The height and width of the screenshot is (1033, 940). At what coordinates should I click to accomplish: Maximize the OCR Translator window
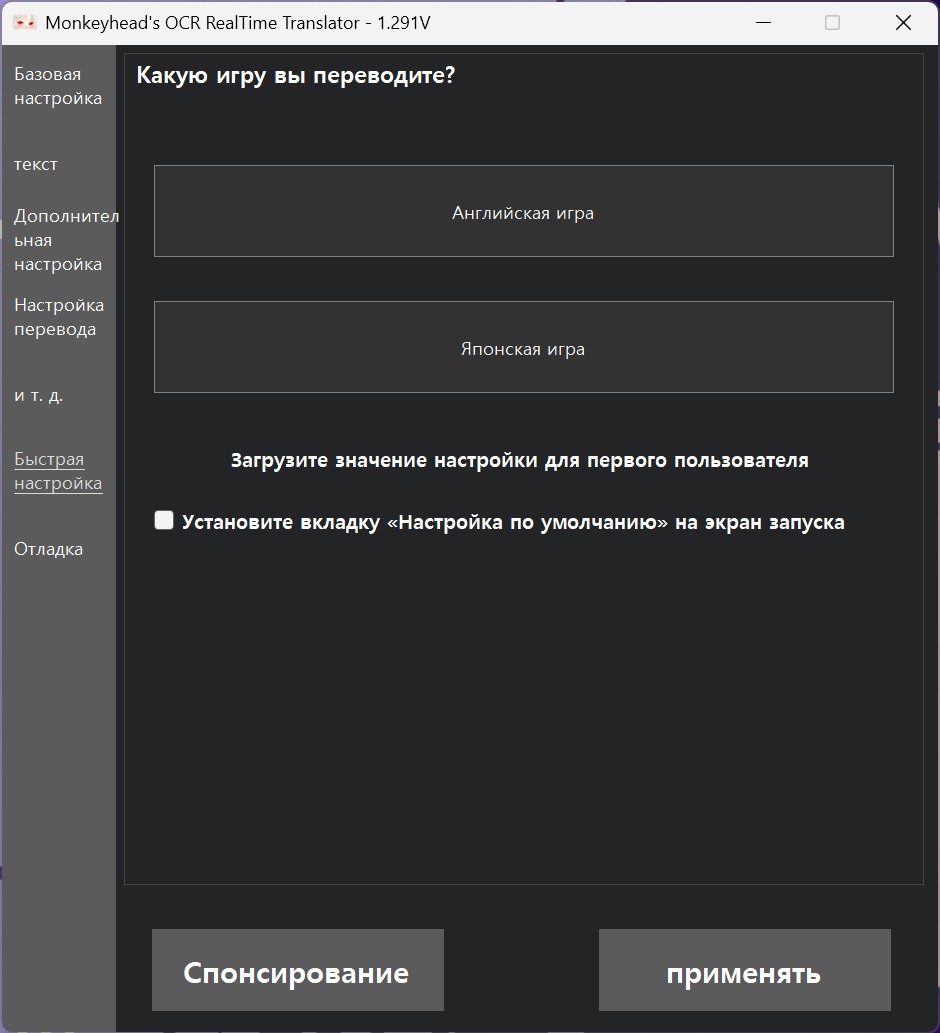(x=833, y=22)
